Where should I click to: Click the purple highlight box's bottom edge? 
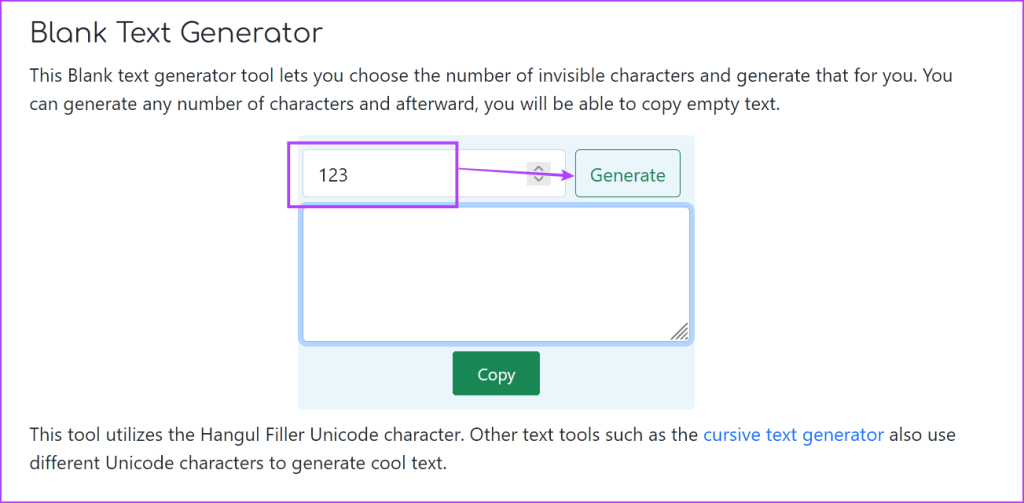[372, 206]
